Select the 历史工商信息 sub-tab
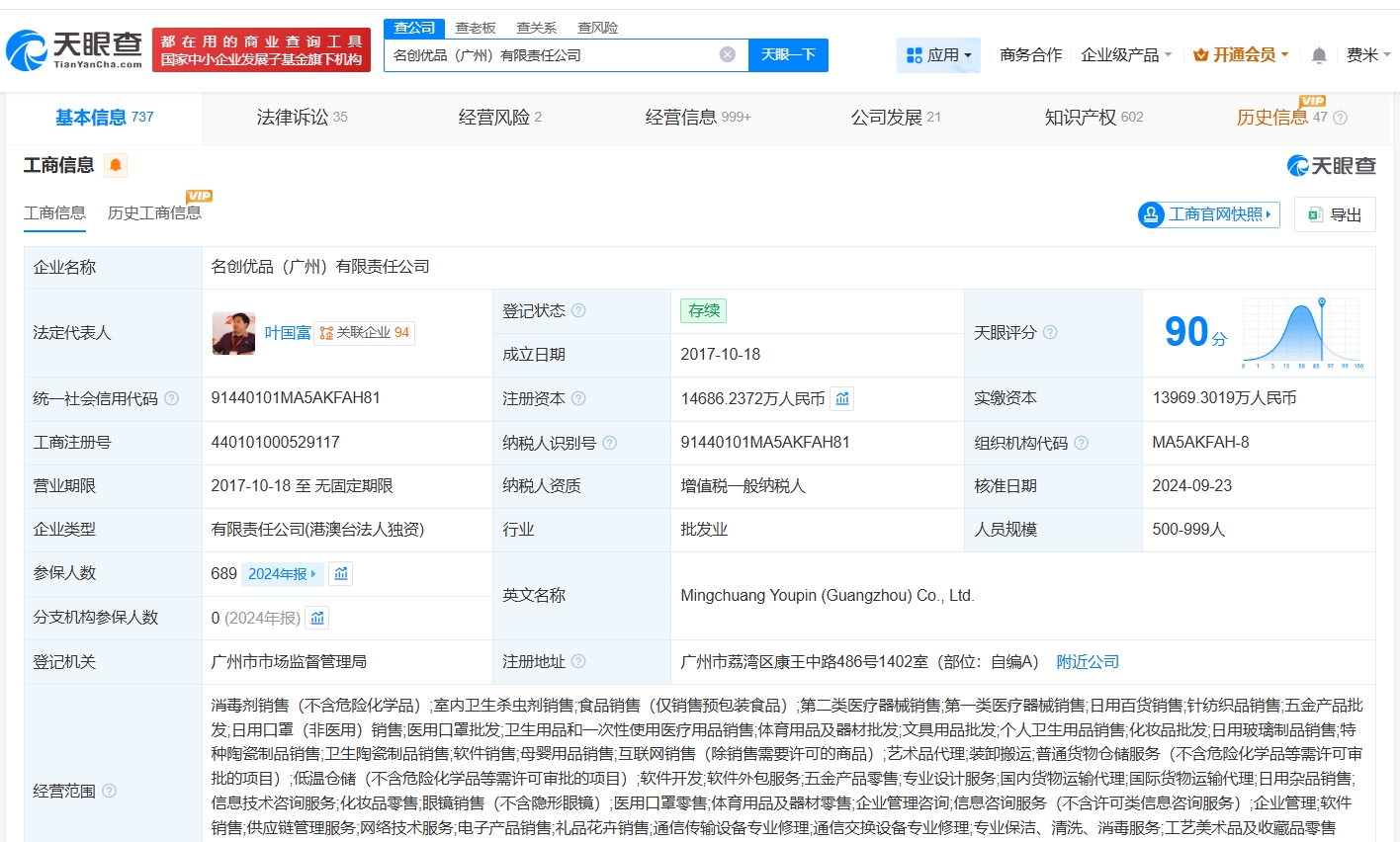 tap(154, 213)
